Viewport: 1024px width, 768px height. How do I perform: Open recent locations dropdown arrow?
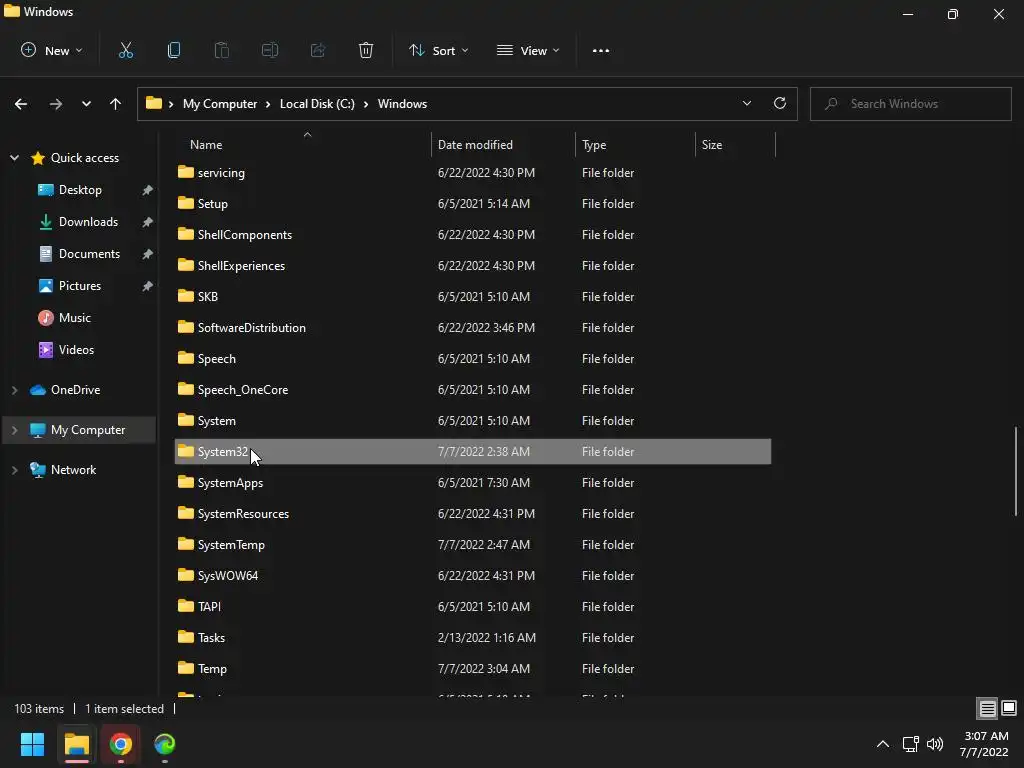coord(86,104)
